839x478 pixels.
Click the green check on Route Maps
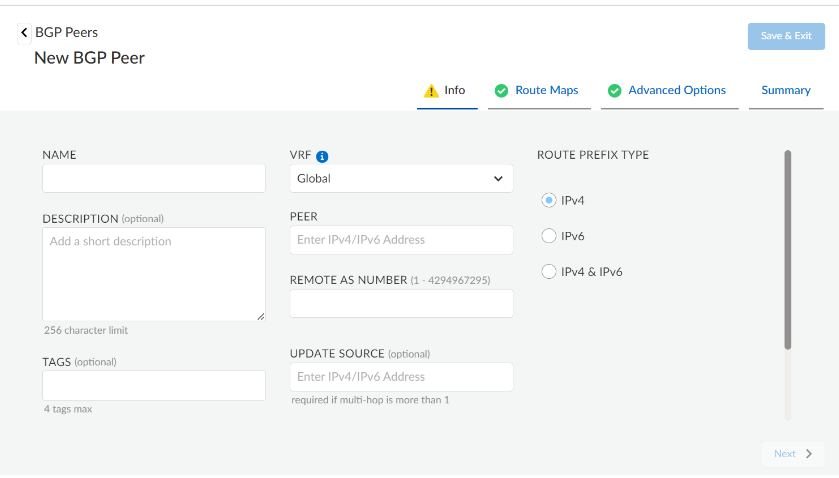[x=501, y=91]
